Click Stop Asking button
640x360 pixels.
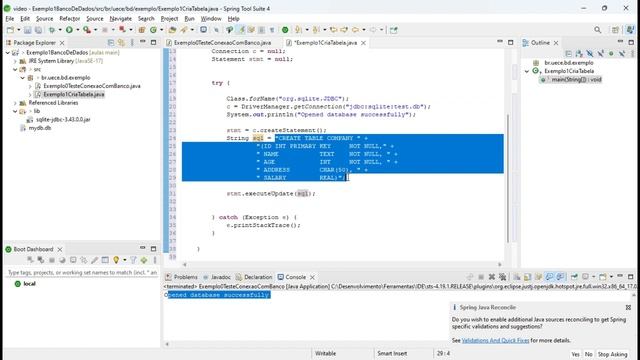(x=612, y=354)
